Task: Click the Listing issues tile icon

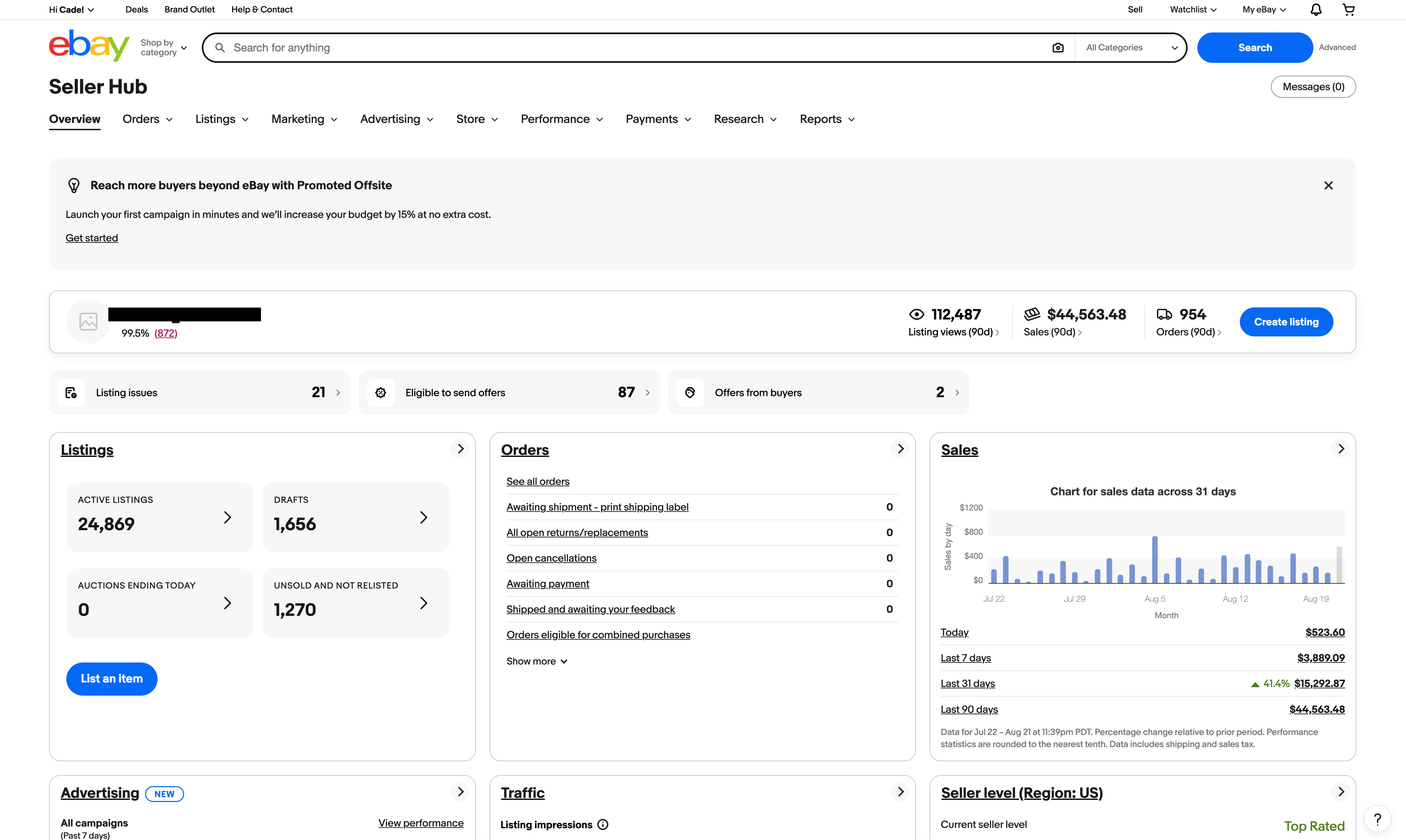Action: click(71, 393)
